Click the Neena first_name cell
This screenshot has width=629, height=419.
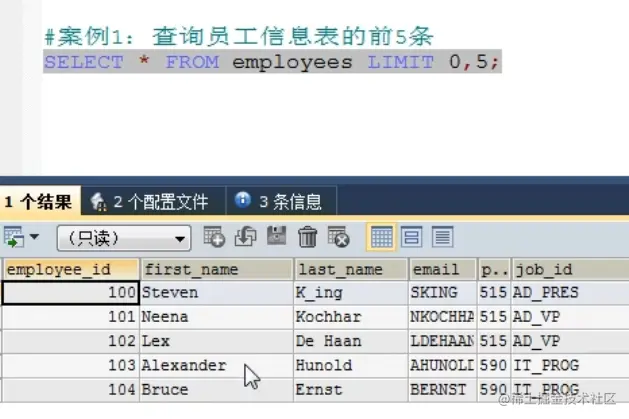pos(217,317)
